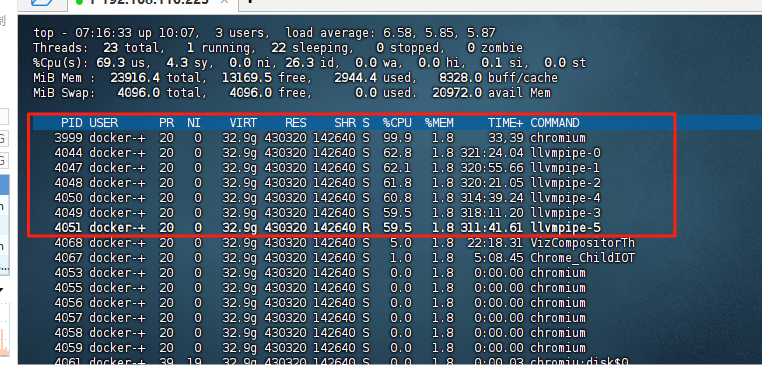762x365 pixels.
Task: Select PID 4050 in the process list
Action: click(69, 198)
